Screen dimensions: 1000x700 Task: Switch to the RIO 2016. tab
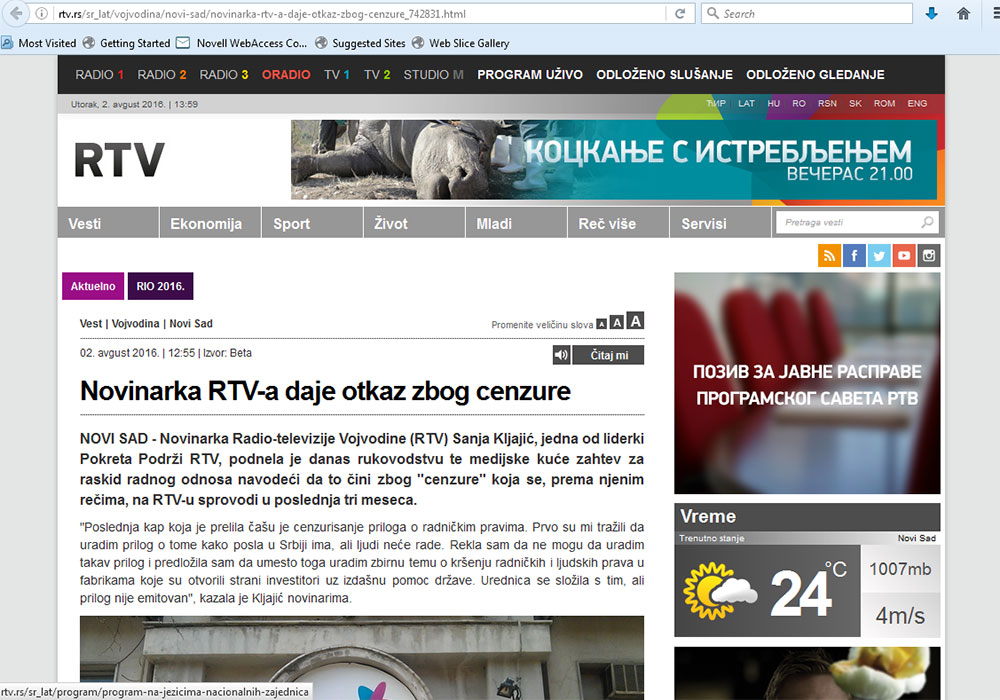point(160,286)
